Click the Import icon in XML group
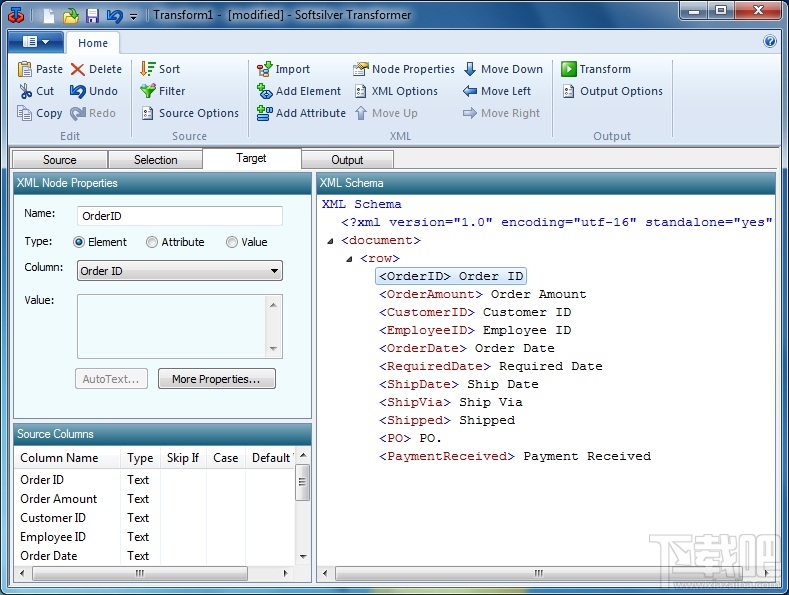Viewport: 789px width, 595px height. (264, 69)
